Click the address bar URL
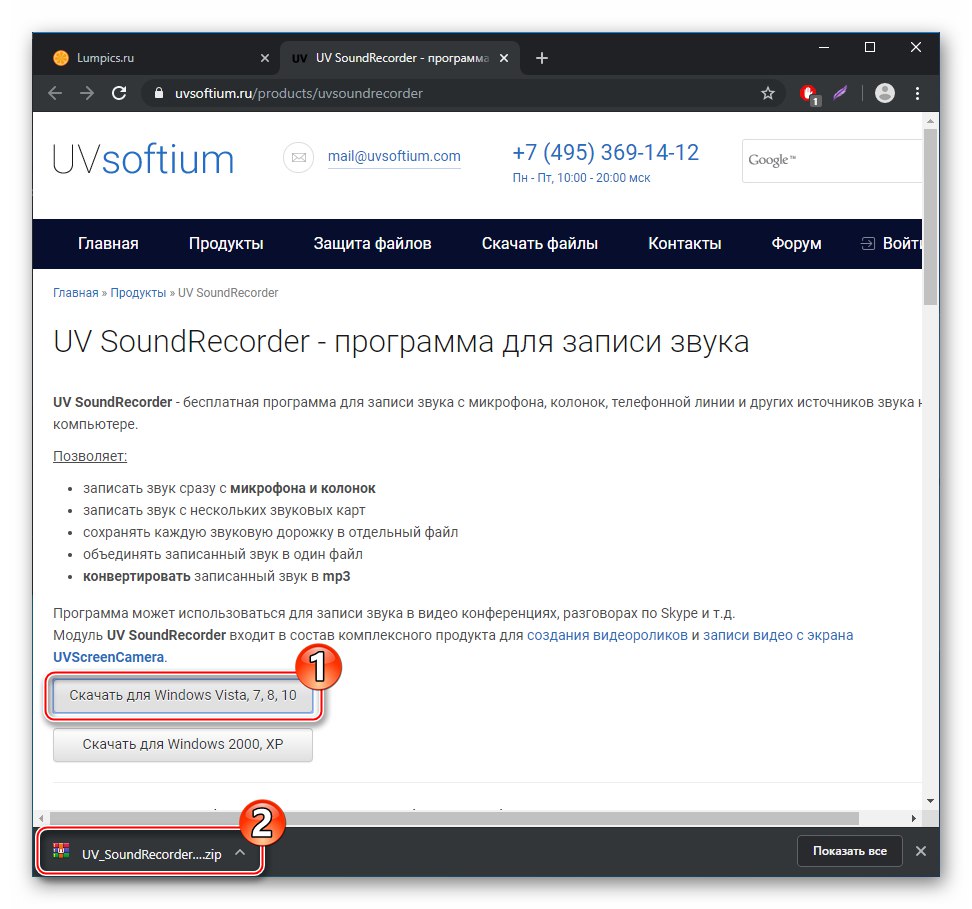972x909 pixels. (x=299, y=94)
